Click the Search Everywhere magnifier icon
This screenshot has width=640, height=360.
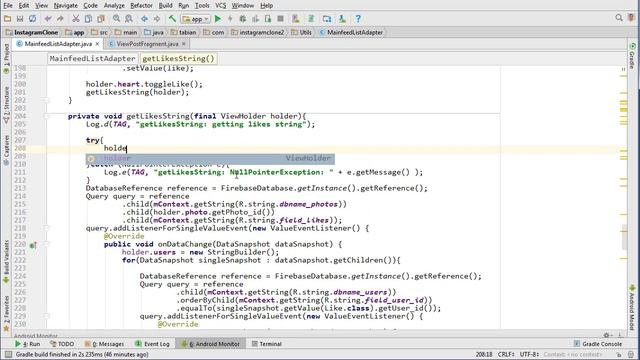[x=619, y=18]
